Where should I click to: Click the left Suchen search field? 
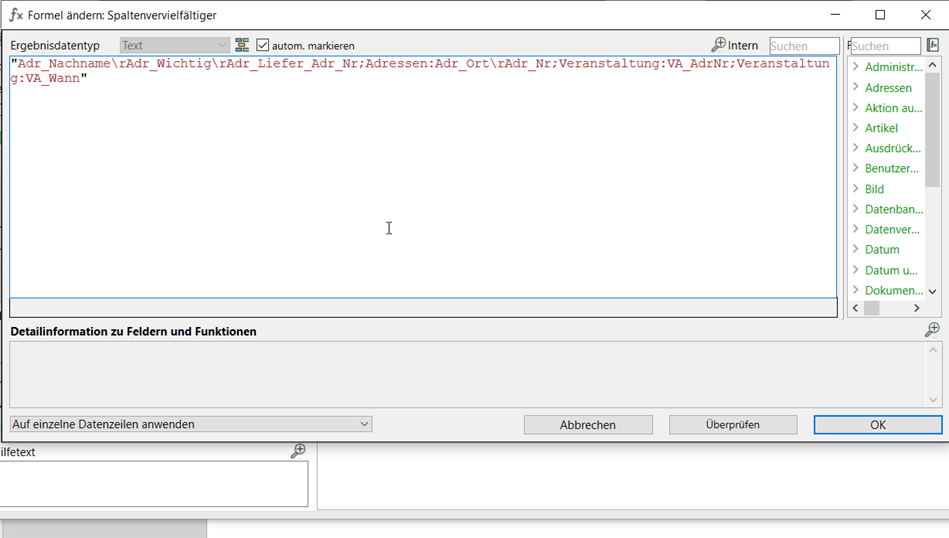[x=804, y=46]
